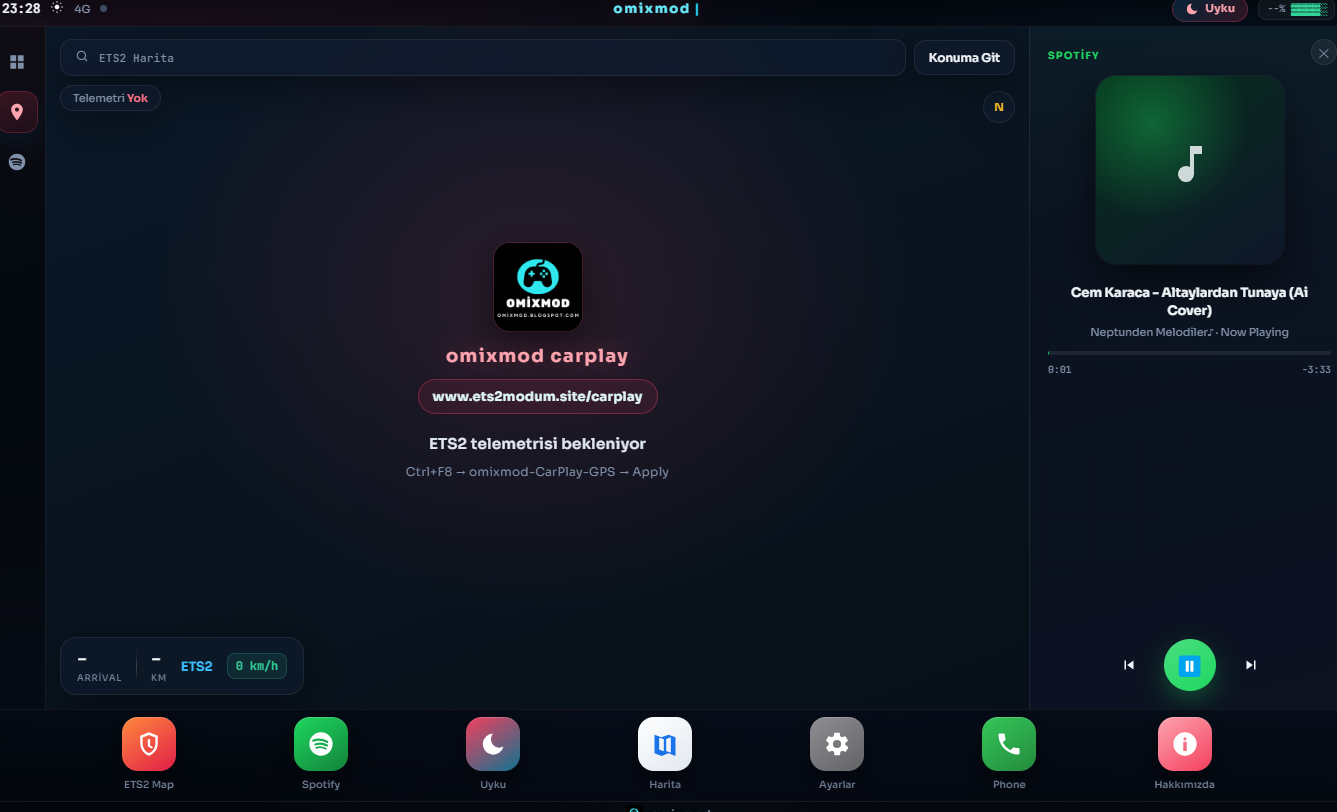Viewport: 1337px width, 812px height.
Task: Click the omixmod title in top bar
Action: (652, 9)
